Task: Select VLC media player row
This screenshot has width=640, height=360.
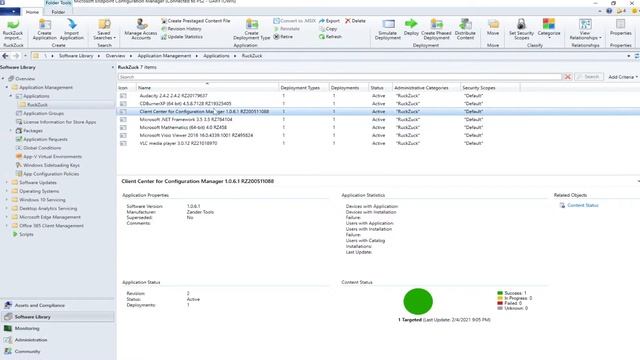Action: 378,143
